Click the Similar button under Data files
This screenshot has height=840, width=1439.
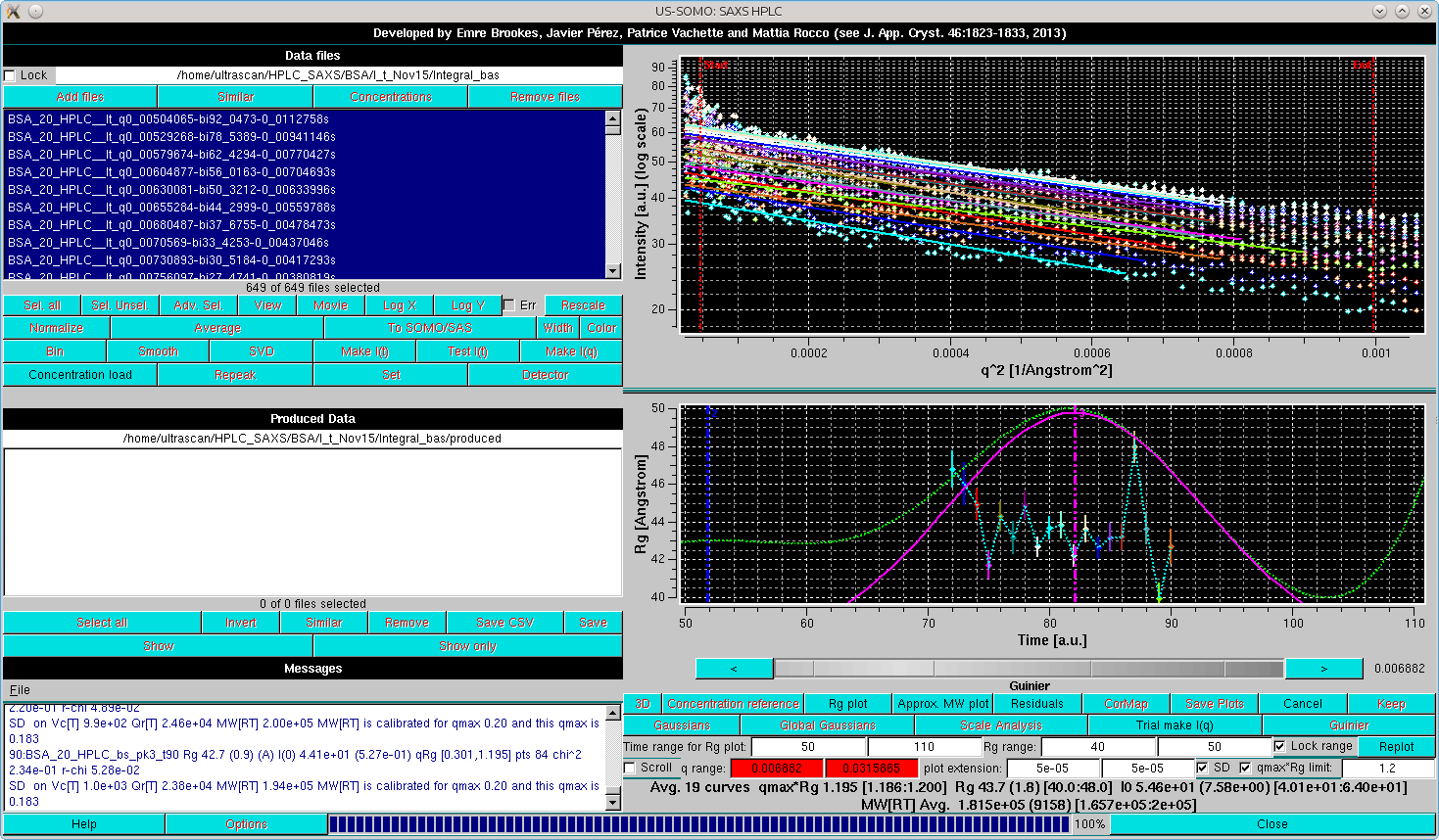235,97
